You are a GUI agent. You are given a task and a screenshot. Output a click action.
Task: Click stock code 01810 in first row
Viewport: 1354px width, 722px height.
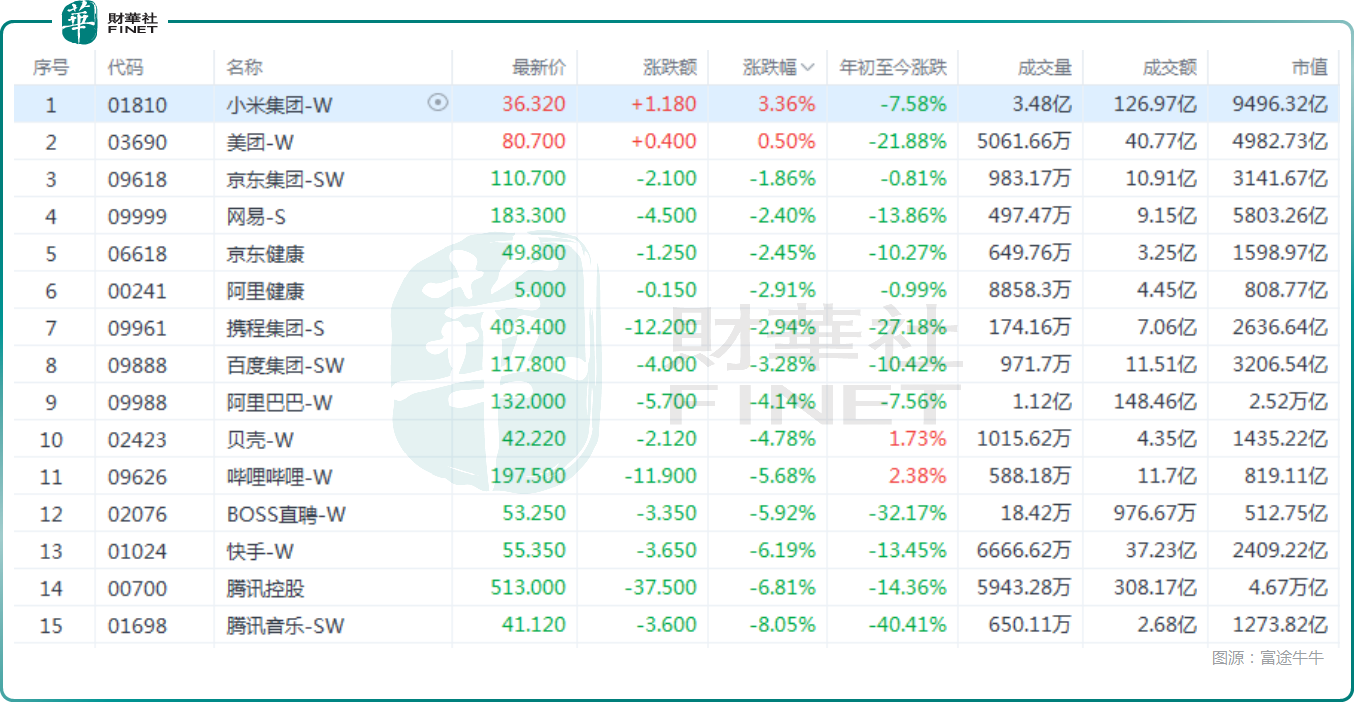pos(137,105)
